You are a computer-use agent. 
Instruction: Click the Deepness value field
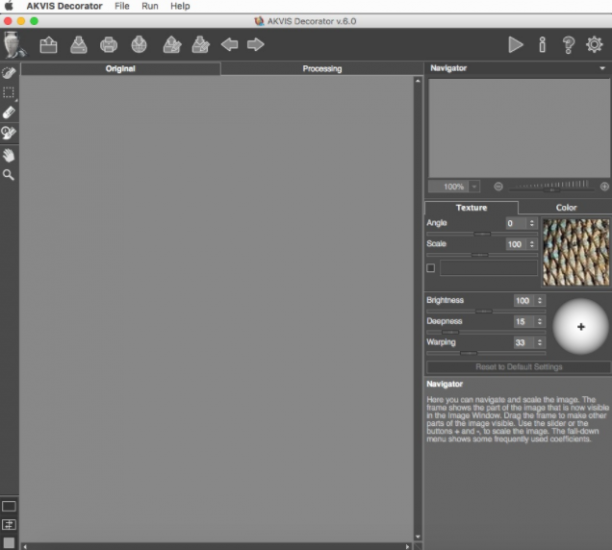(524, 322)
